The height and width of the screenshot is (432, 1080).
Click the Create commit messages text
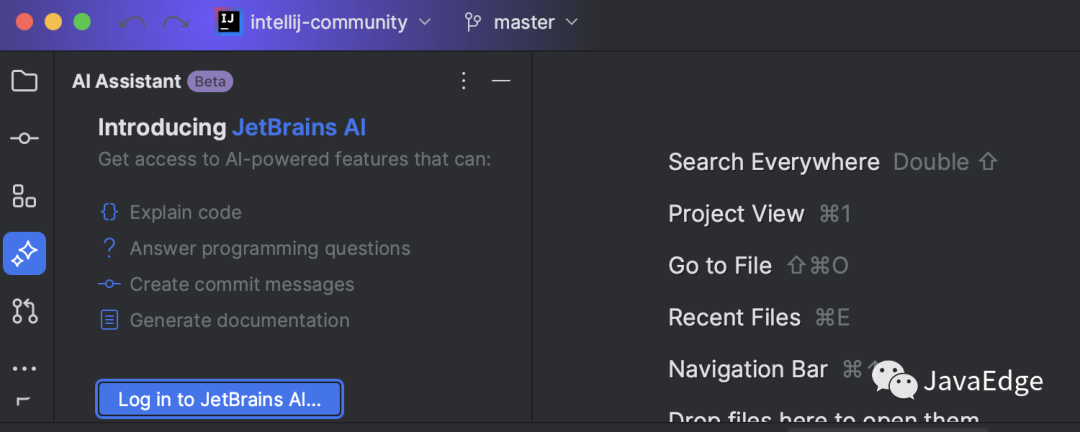coord(242,284)
